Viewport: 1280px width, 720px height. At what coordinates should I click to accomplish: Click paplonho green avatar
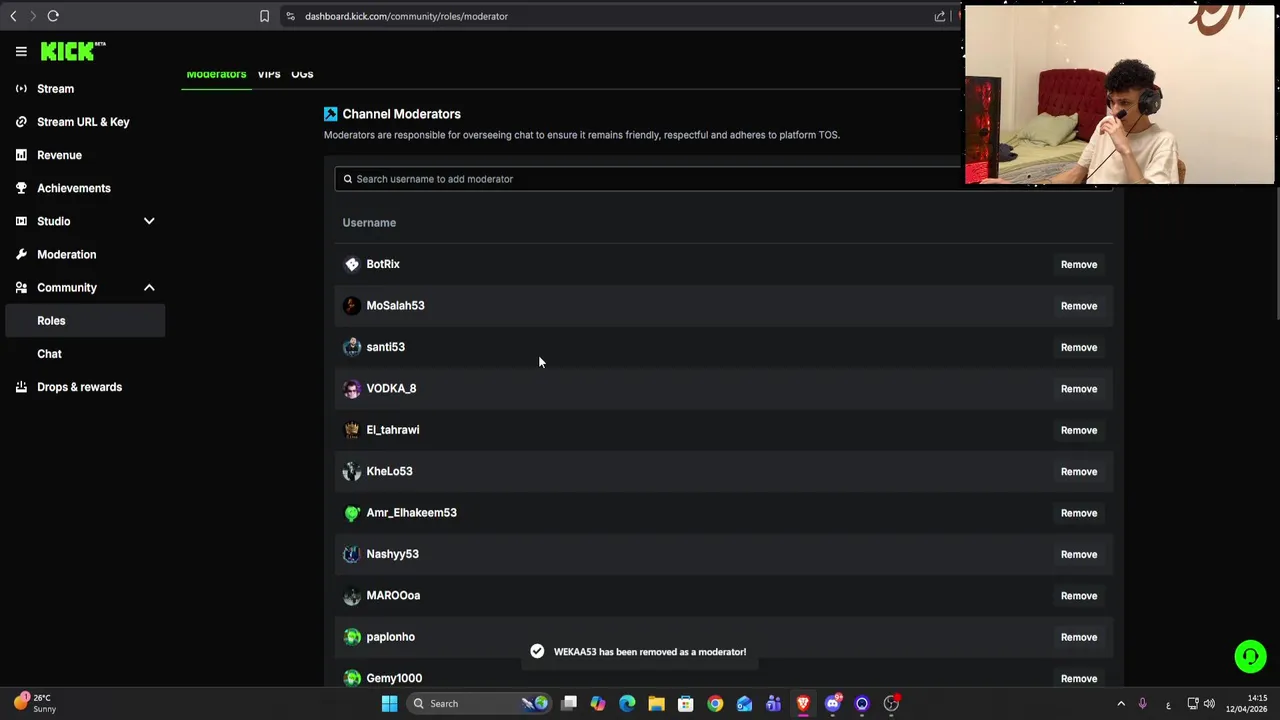click(352, 637)
